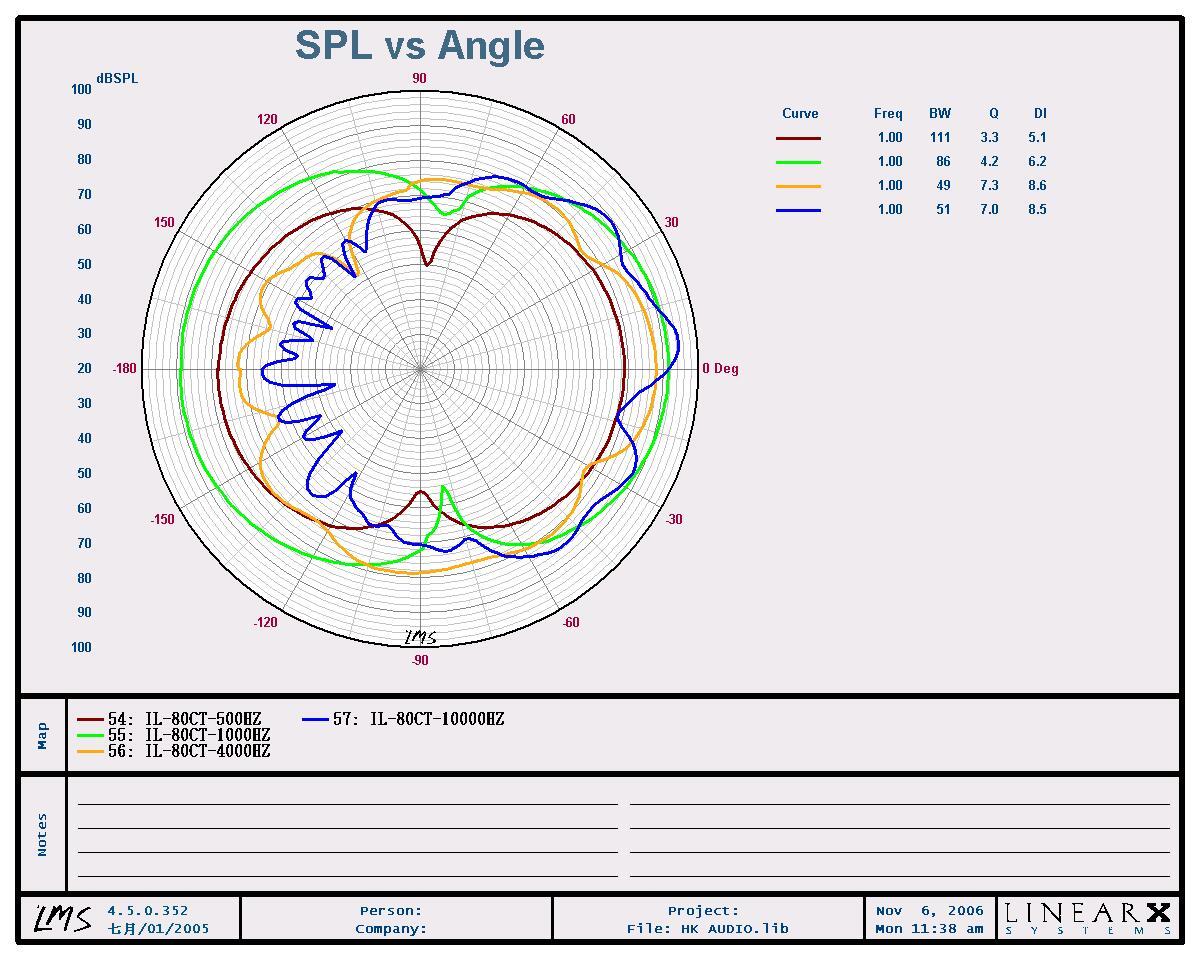This screenshot has width=1200, height=960.
Task: Click the "-90" angle label below the plot
Action: click(x=419, y=660)
